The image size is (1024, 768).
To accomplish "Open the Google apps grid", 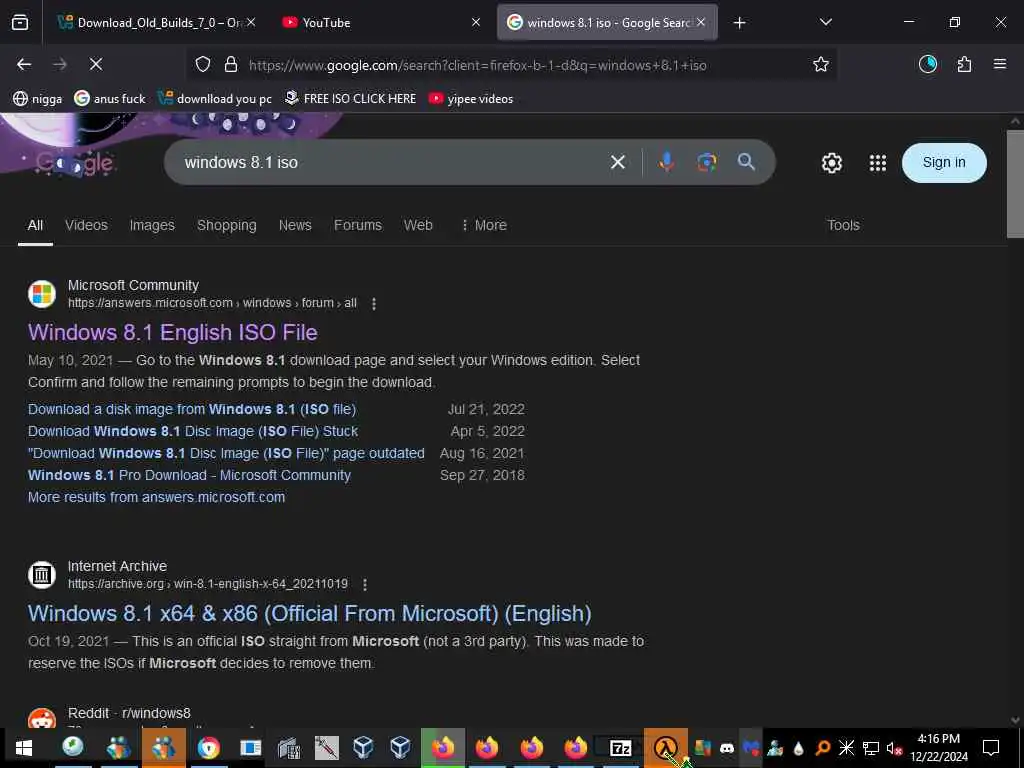I will pos(878,163).
